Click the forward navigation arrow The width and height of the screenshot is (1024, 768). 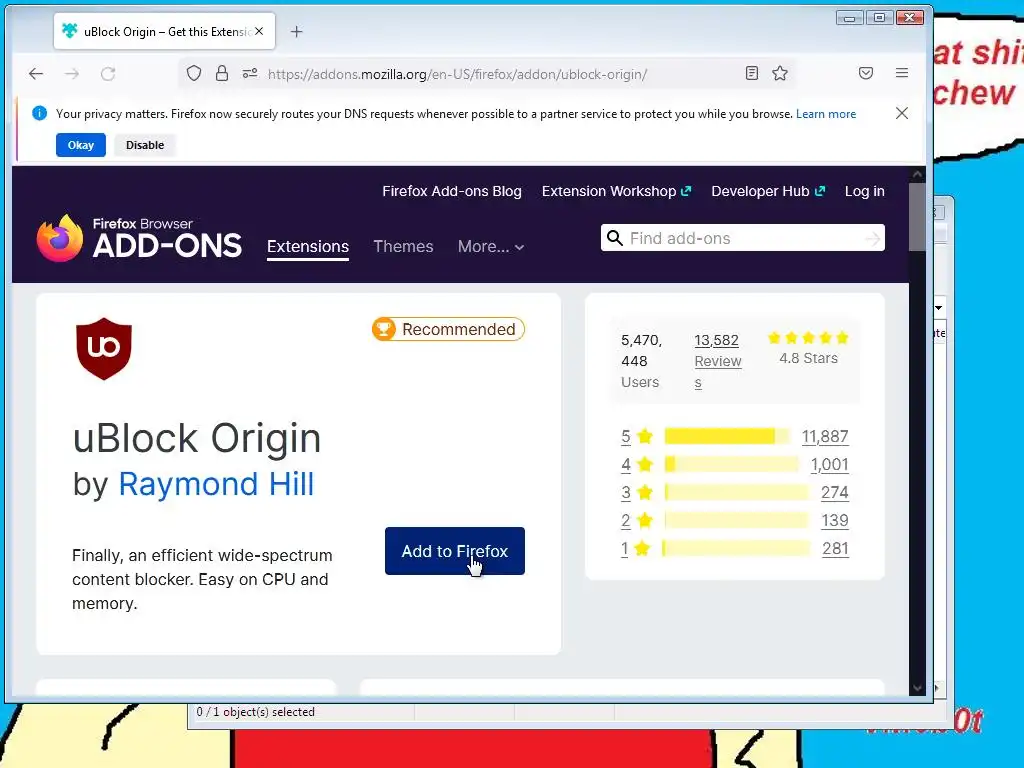click(x=72, y=74)
